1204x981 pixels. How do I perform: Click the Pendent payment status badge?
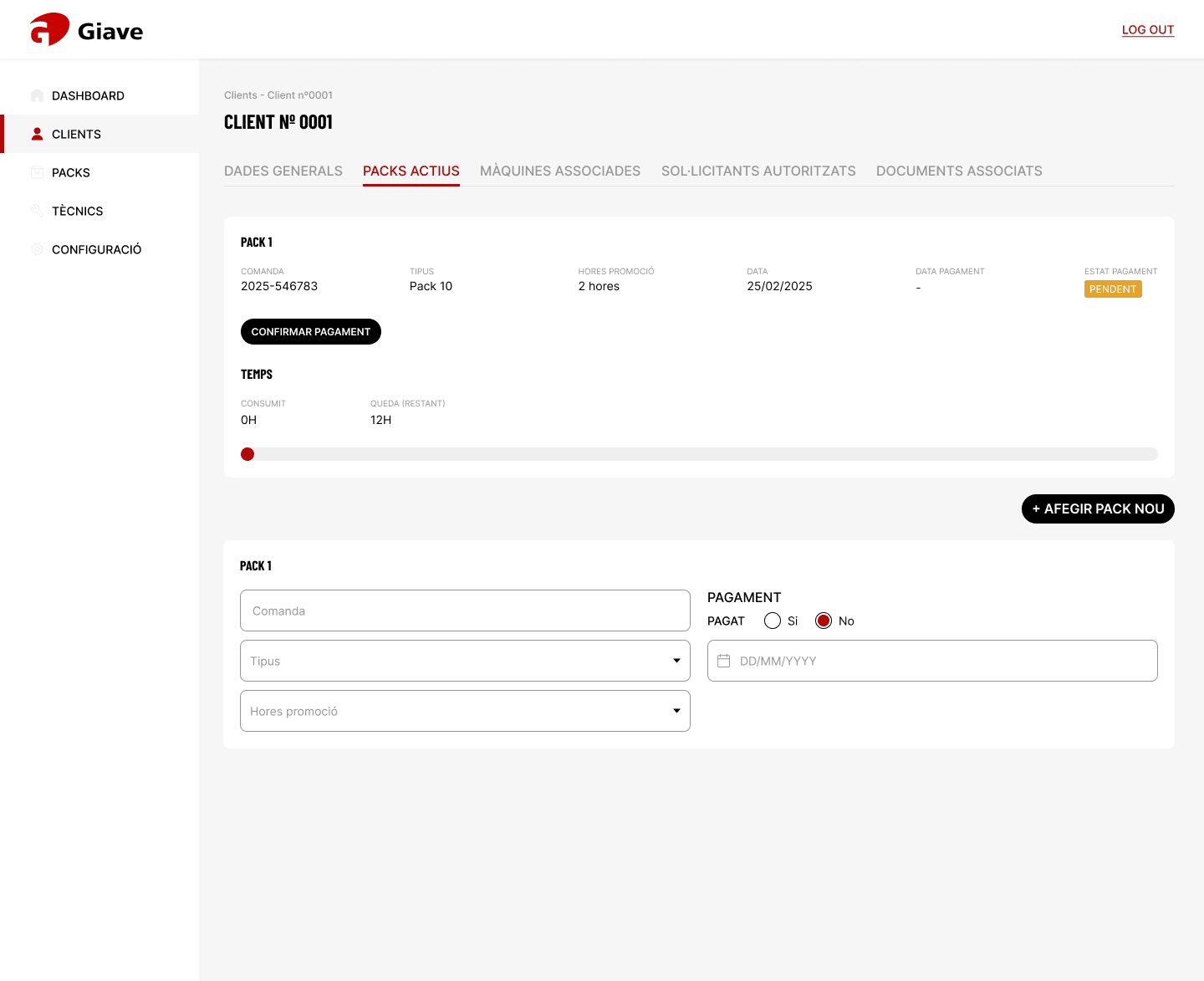[x=1113, y=289]
